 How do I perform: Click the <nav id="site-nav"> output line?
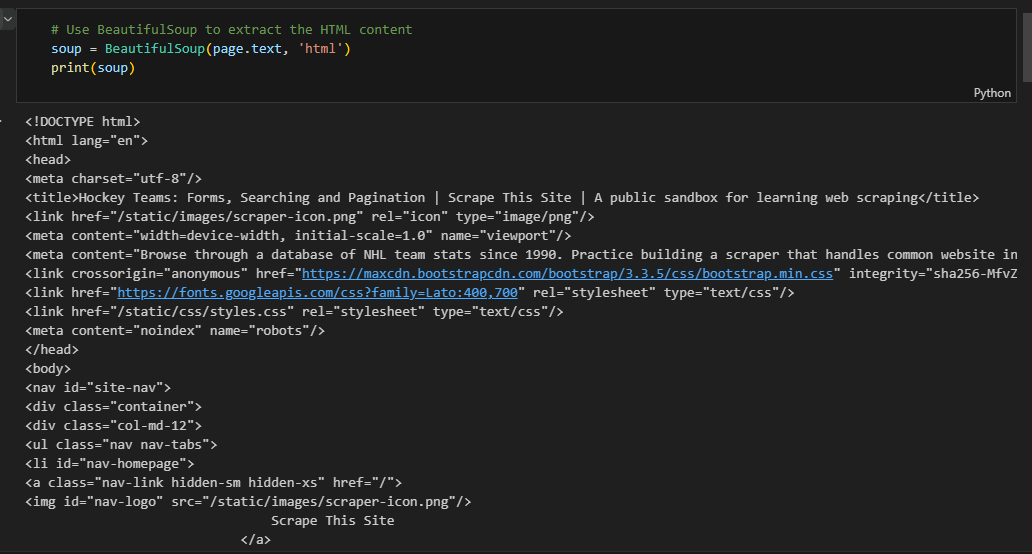click(98, 388)
